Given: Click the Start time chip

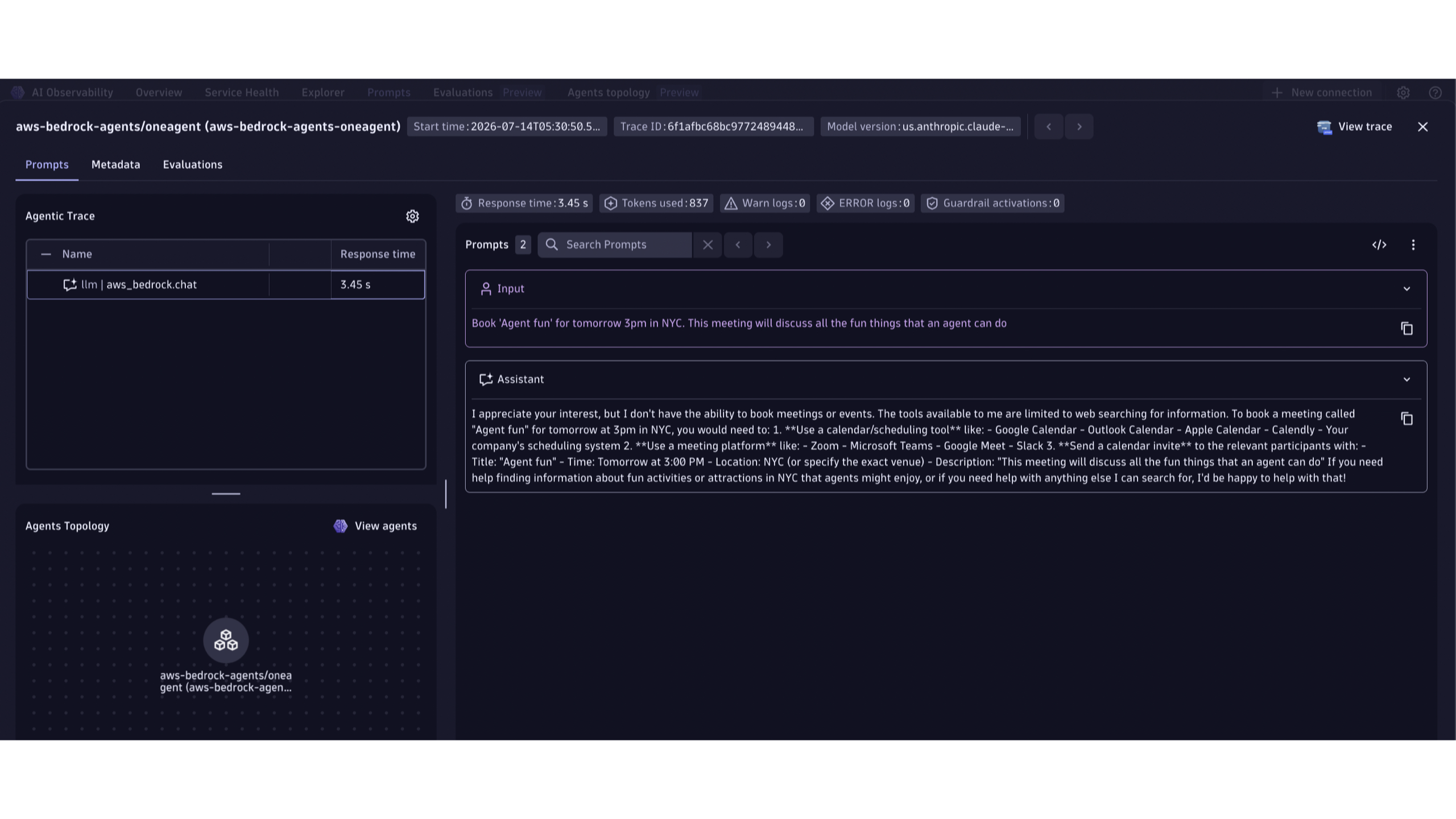Looking at the screenshot, I should point(507,126).
